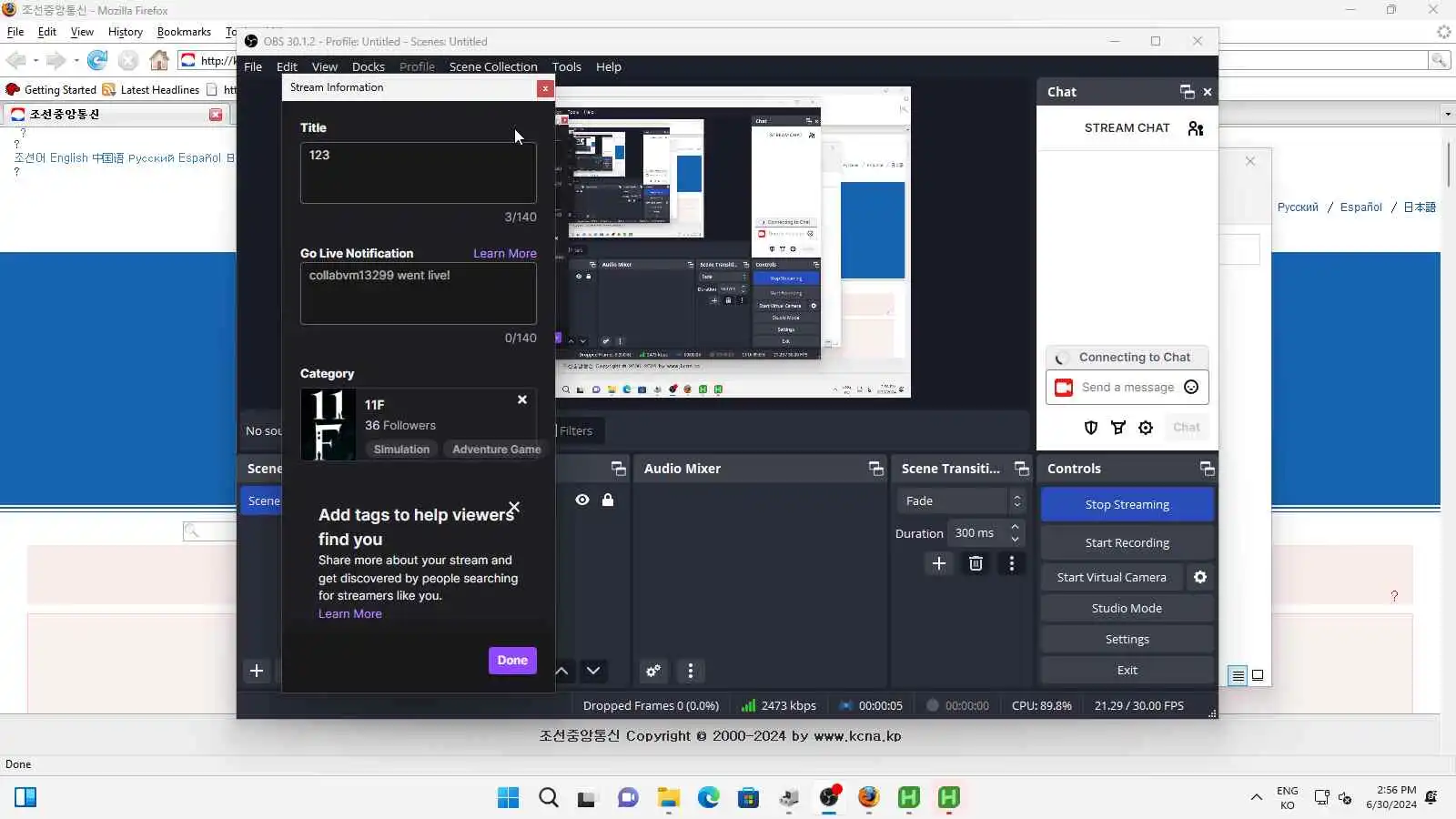Float the Sources dock

pos(619,469)
